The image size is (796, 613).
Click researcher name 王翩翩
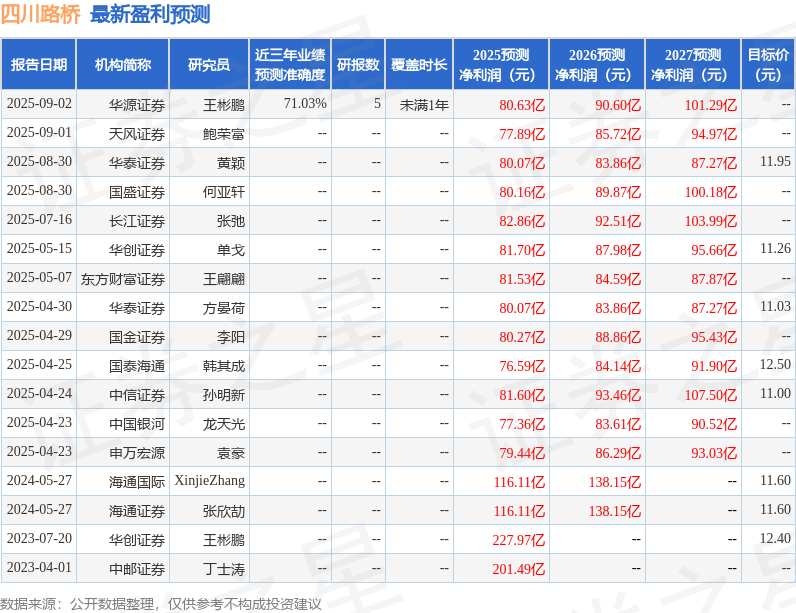point(223,279)
